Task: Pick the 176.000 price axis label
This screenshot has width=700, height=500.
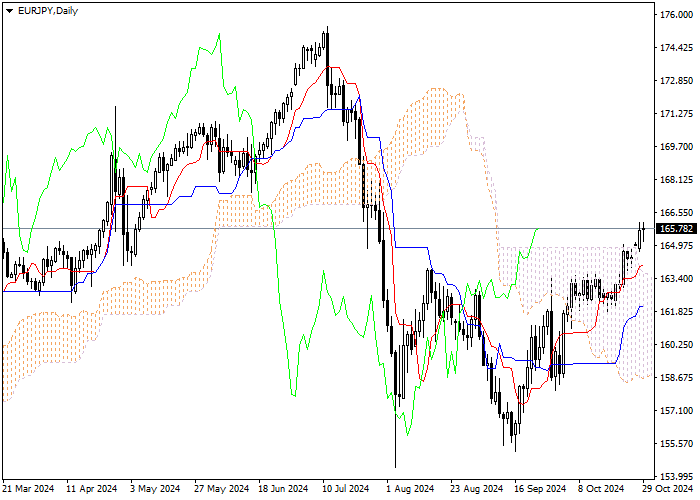Action: (x=676, y=15)
